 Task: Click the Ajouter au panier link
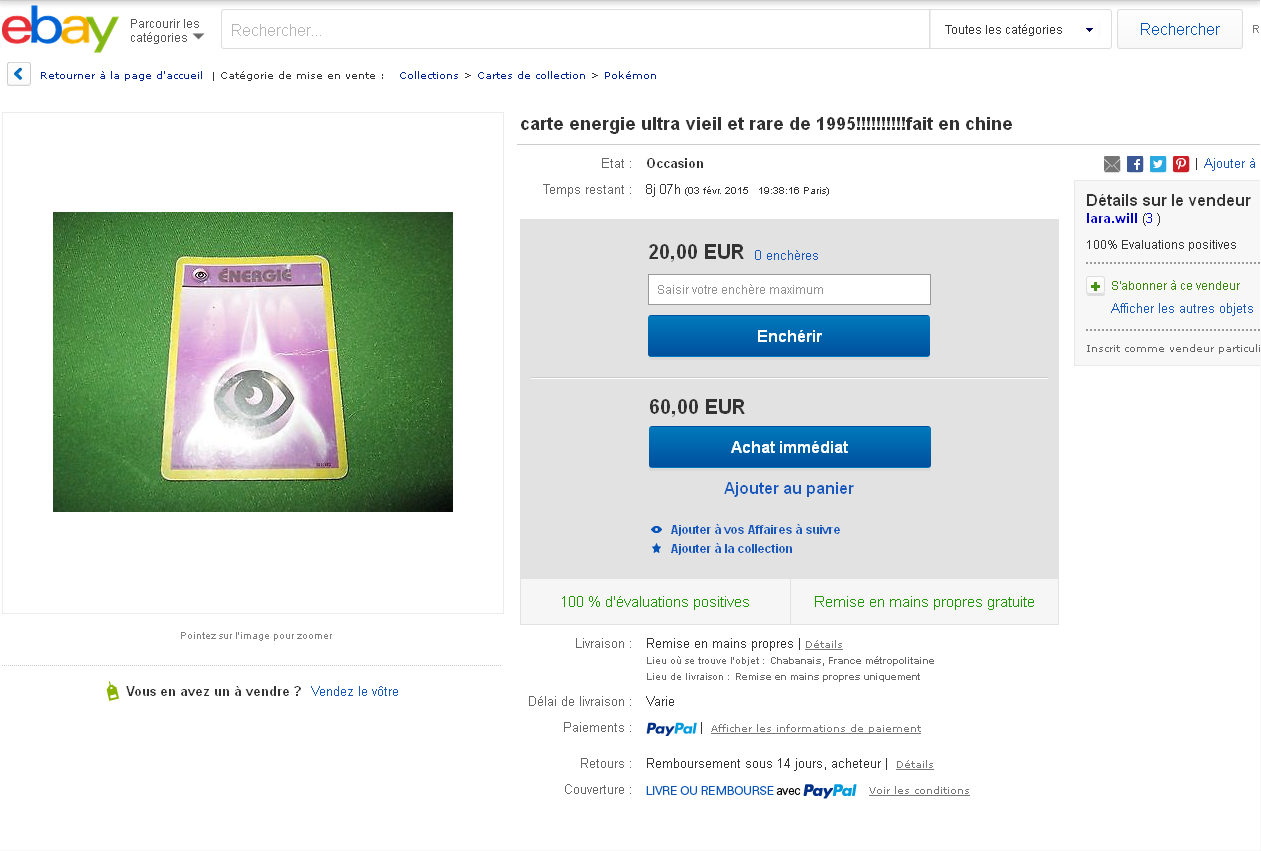click(x=789, y=489)
